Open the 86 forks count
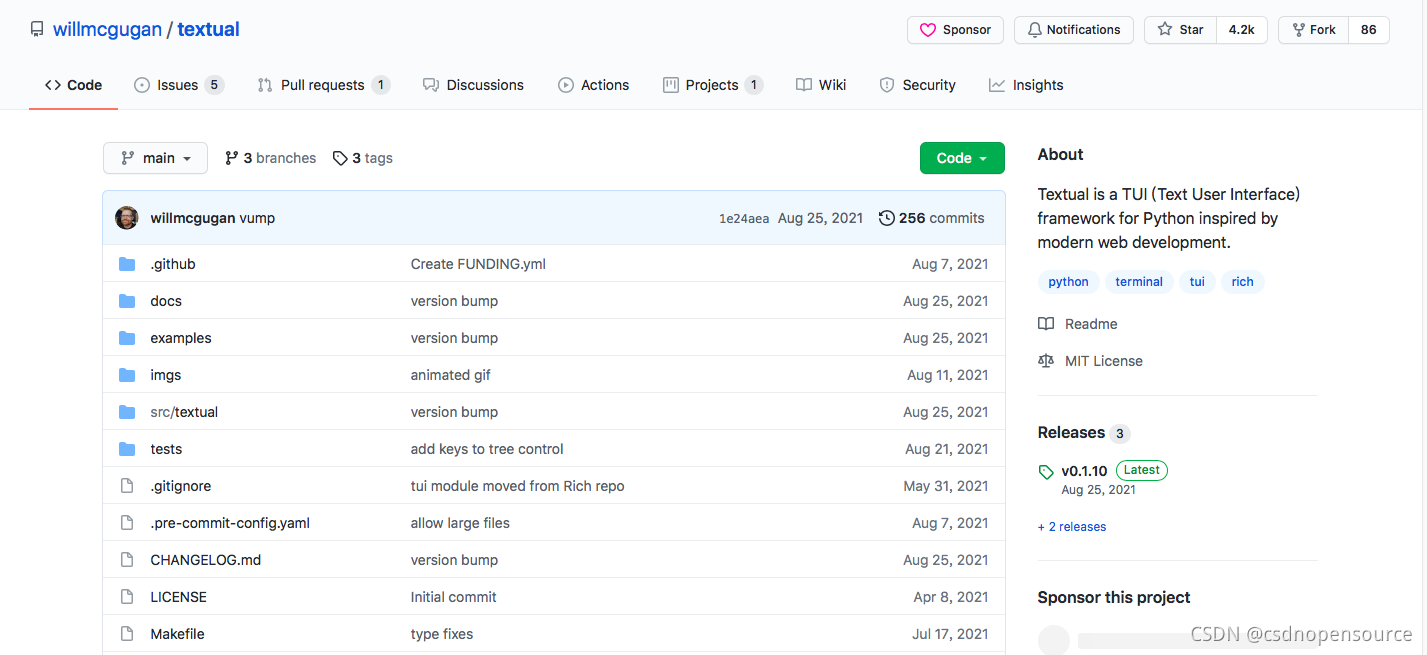Screen dimensions: 1427x655 coord(1369,30)
